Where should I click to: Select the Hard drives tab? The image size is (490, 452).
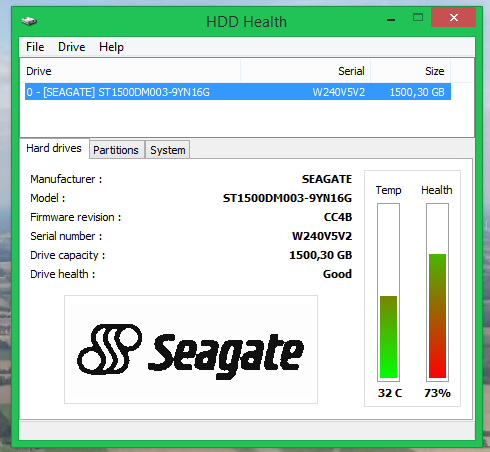point(54,148)
